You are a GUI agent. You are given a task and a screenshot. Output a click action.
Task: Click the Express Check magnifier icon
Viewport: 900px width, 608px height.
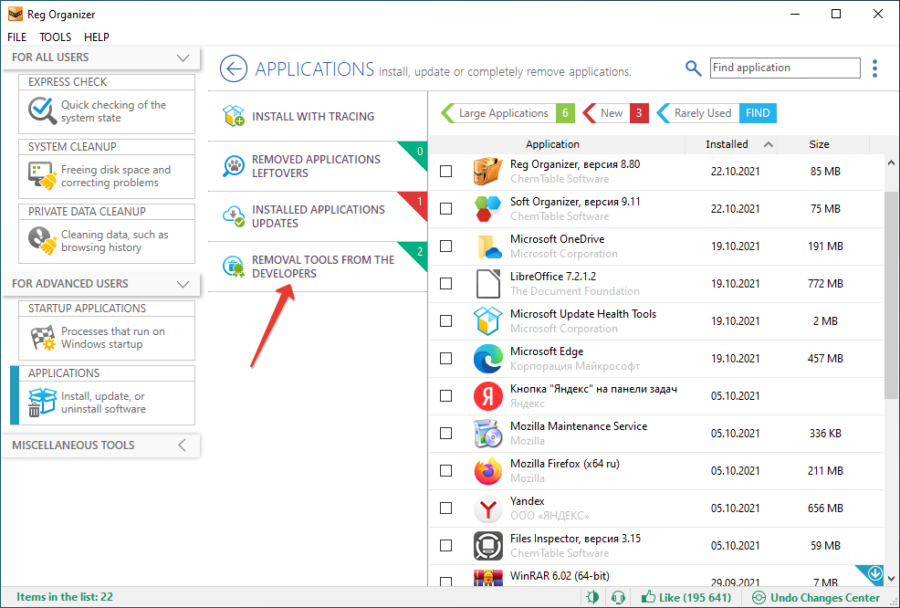tap(41, 110)
